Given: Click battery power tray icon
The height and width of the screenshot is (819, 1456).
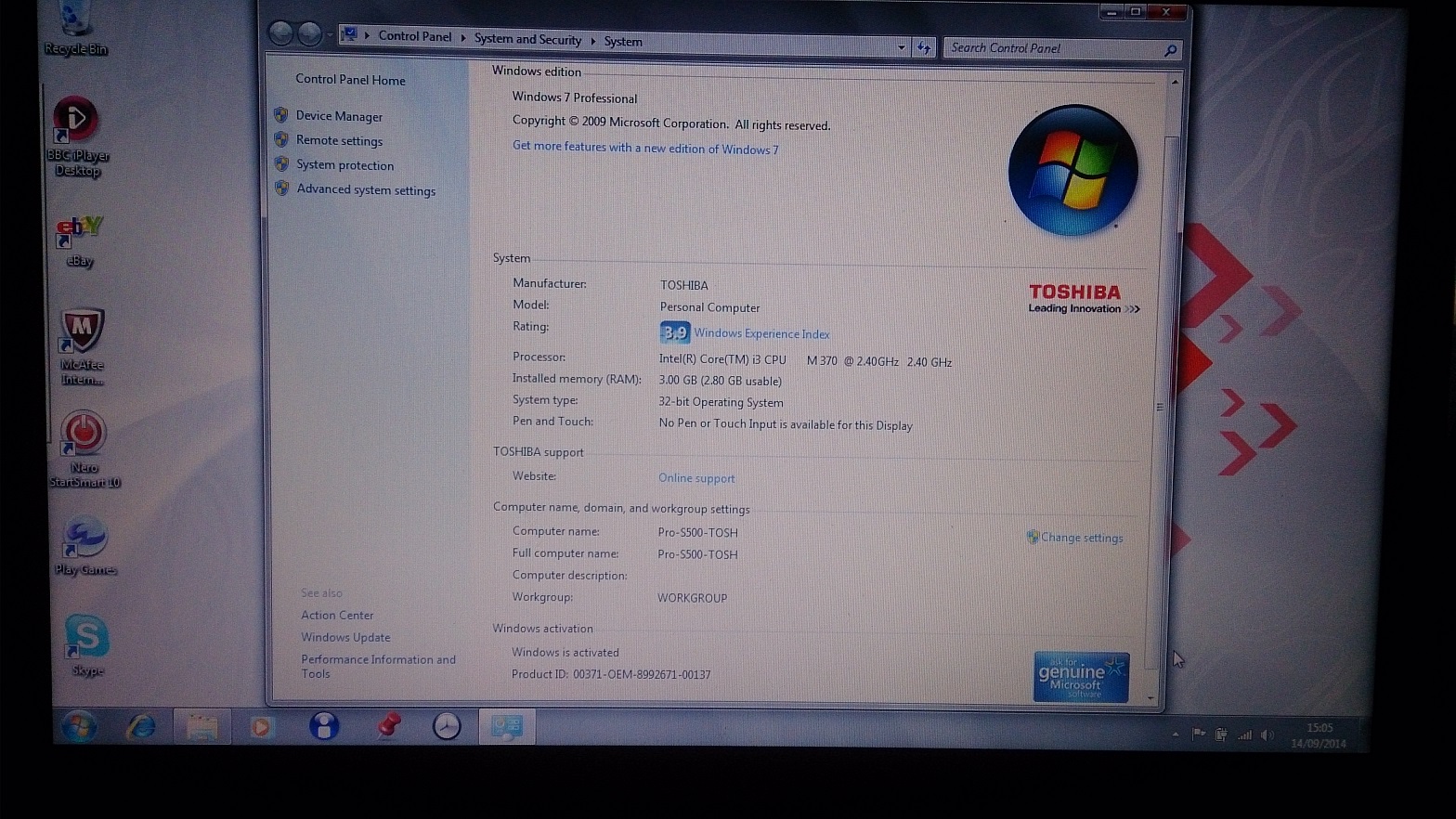Looking at the screenshot, I should (1221, 734).
